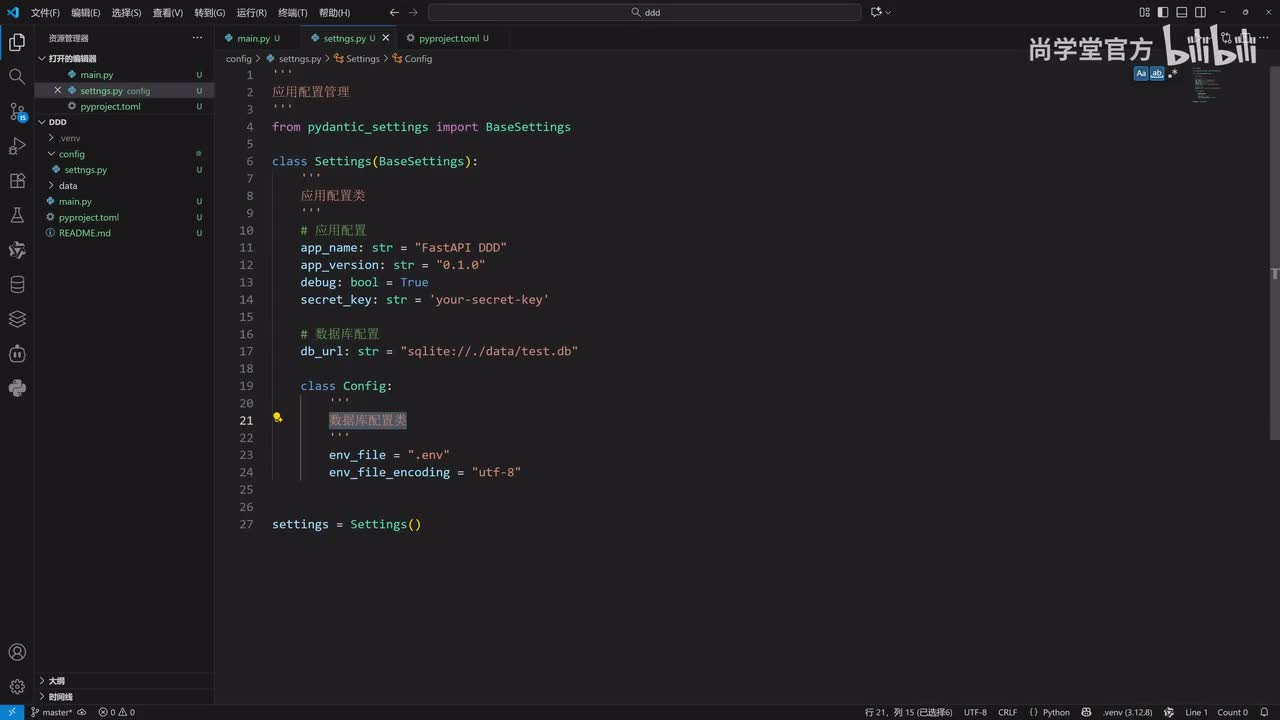Image resolution: width=1280 pixels, height=720 pixels.
Task: Switch git branch master in status bar
Action: (x=51, y=712)
